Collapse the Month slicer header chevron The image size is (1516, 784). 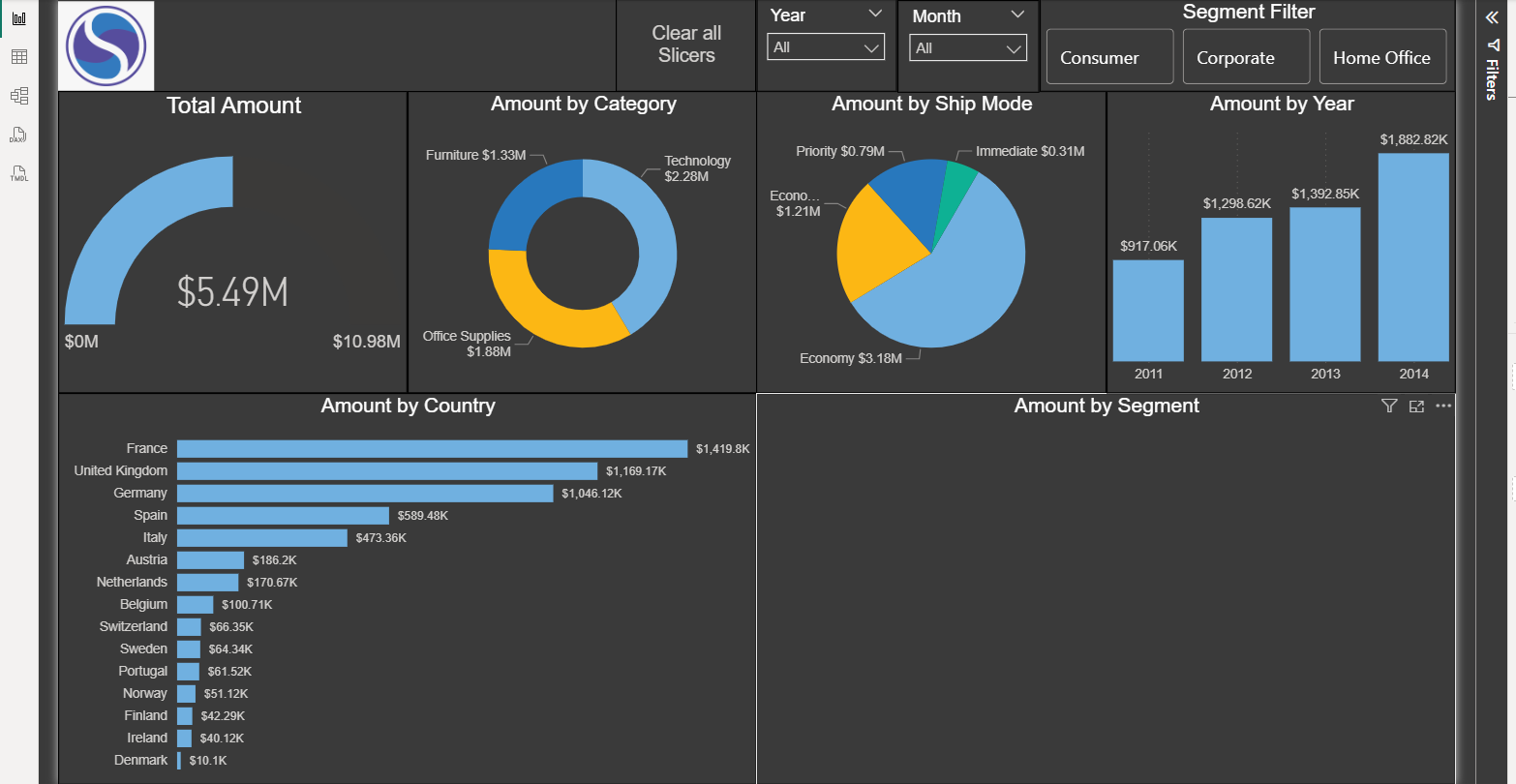pos(1016,15)
